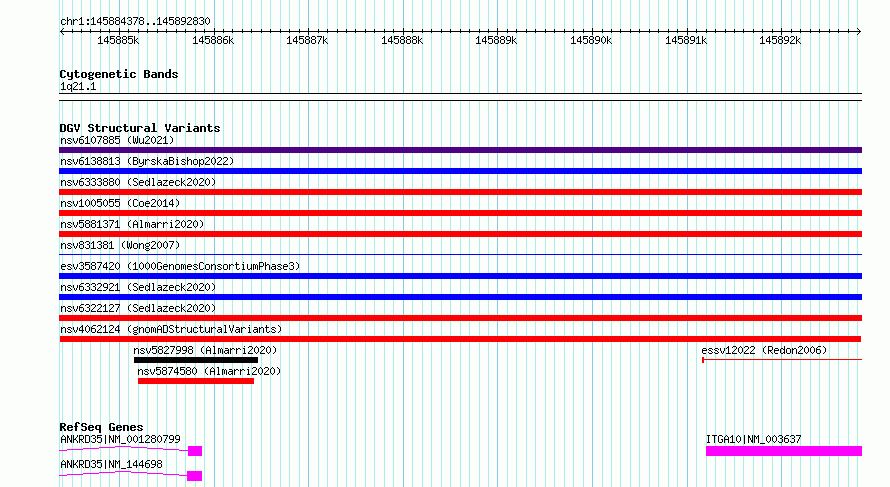Image resolution: width=890 pixels, height=487 pixels.
Task: Click the RefSeq Genes track heading
Action: (x=101, y=427)
